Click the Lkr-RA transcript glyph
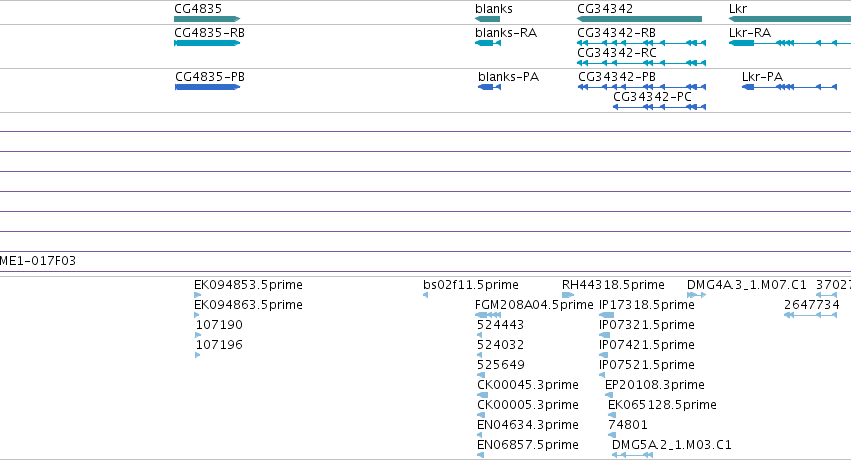This screenshot has width=851, height=460. [790, 43]
